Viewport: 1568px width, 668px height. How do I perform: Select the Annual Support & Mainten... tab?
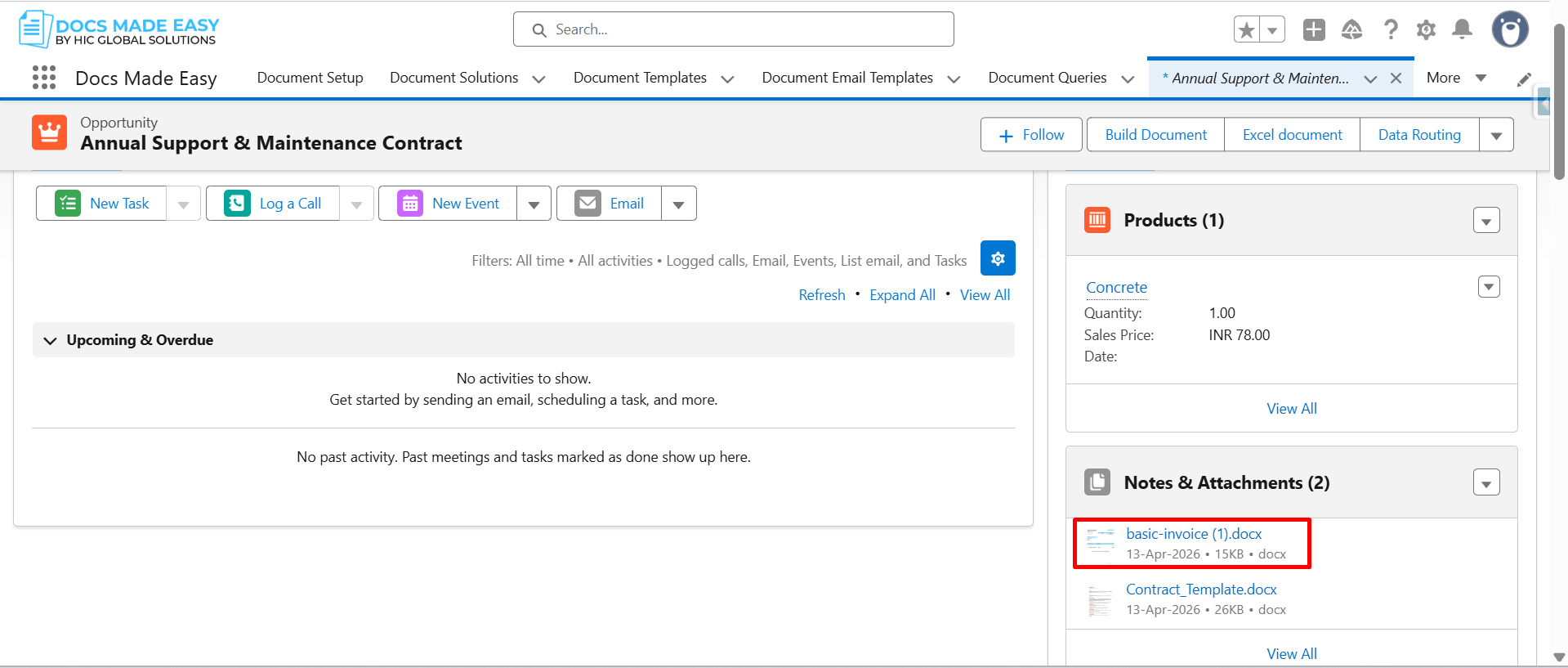(x=1256, y=78)
